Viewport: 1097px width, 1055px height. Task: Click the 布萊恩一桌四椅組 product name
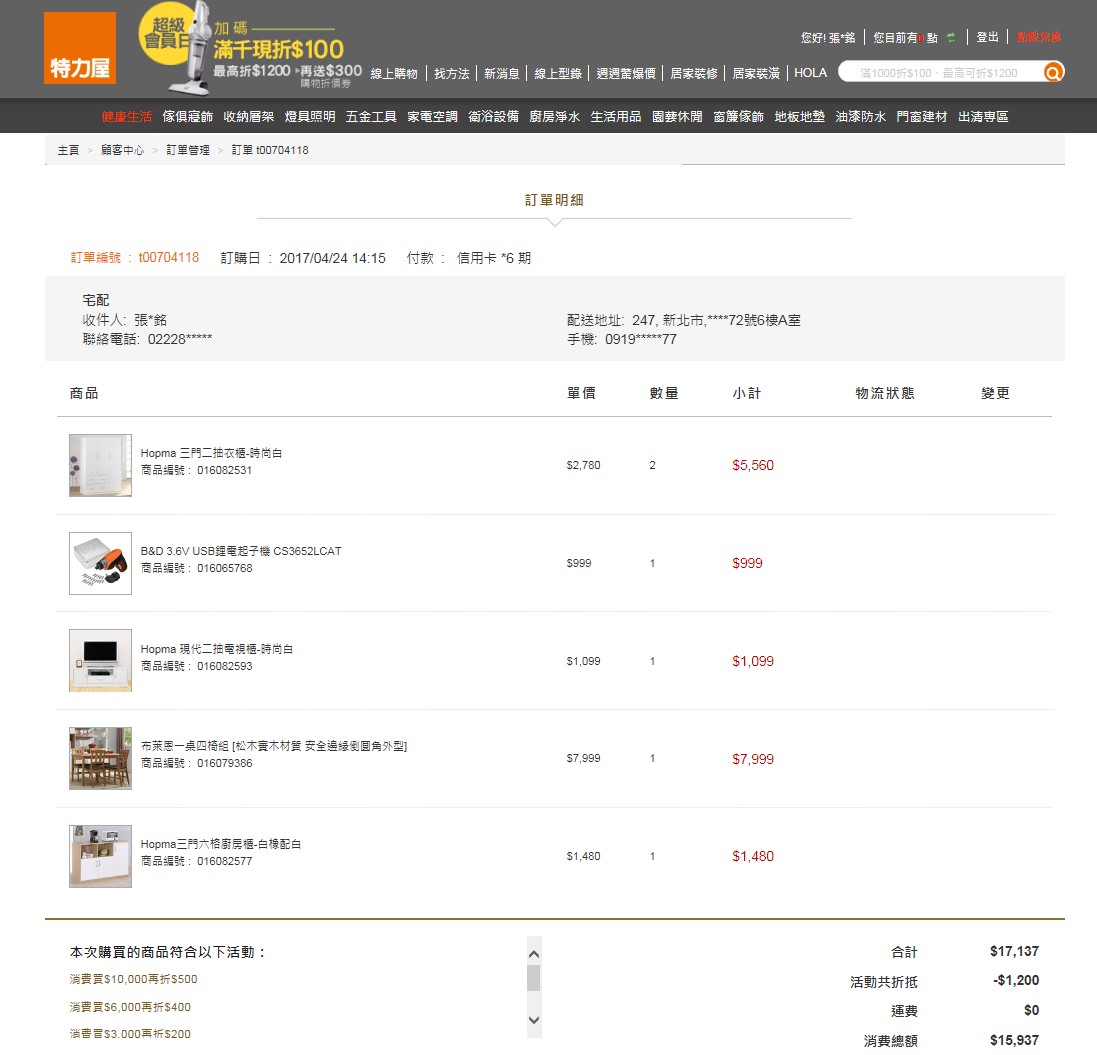coord(274,746)
